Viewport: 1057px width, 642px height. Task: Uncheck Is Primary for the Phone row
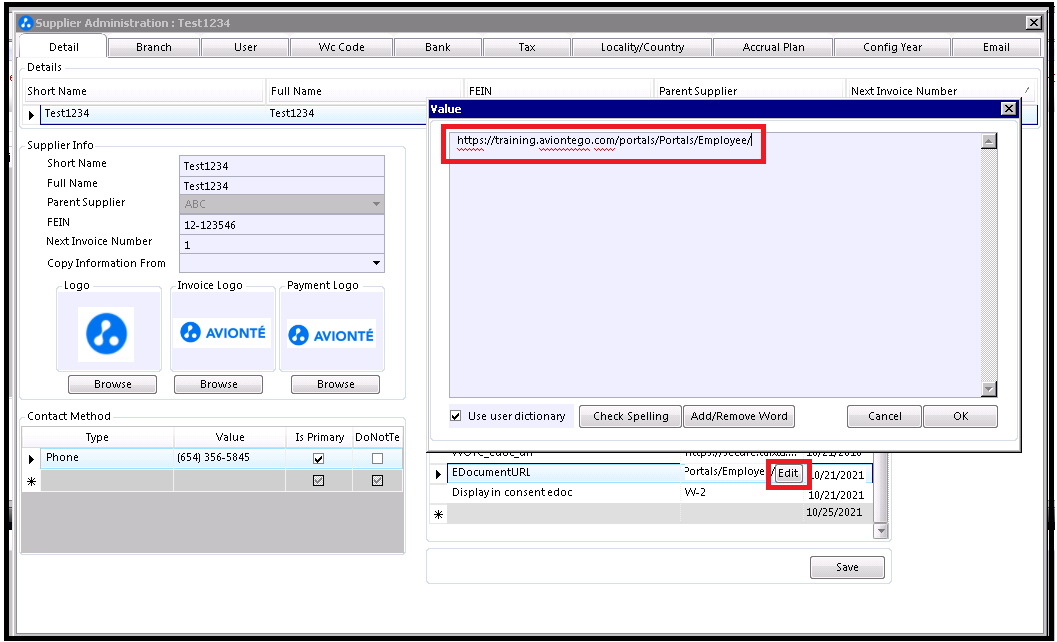tap(318, 459)
